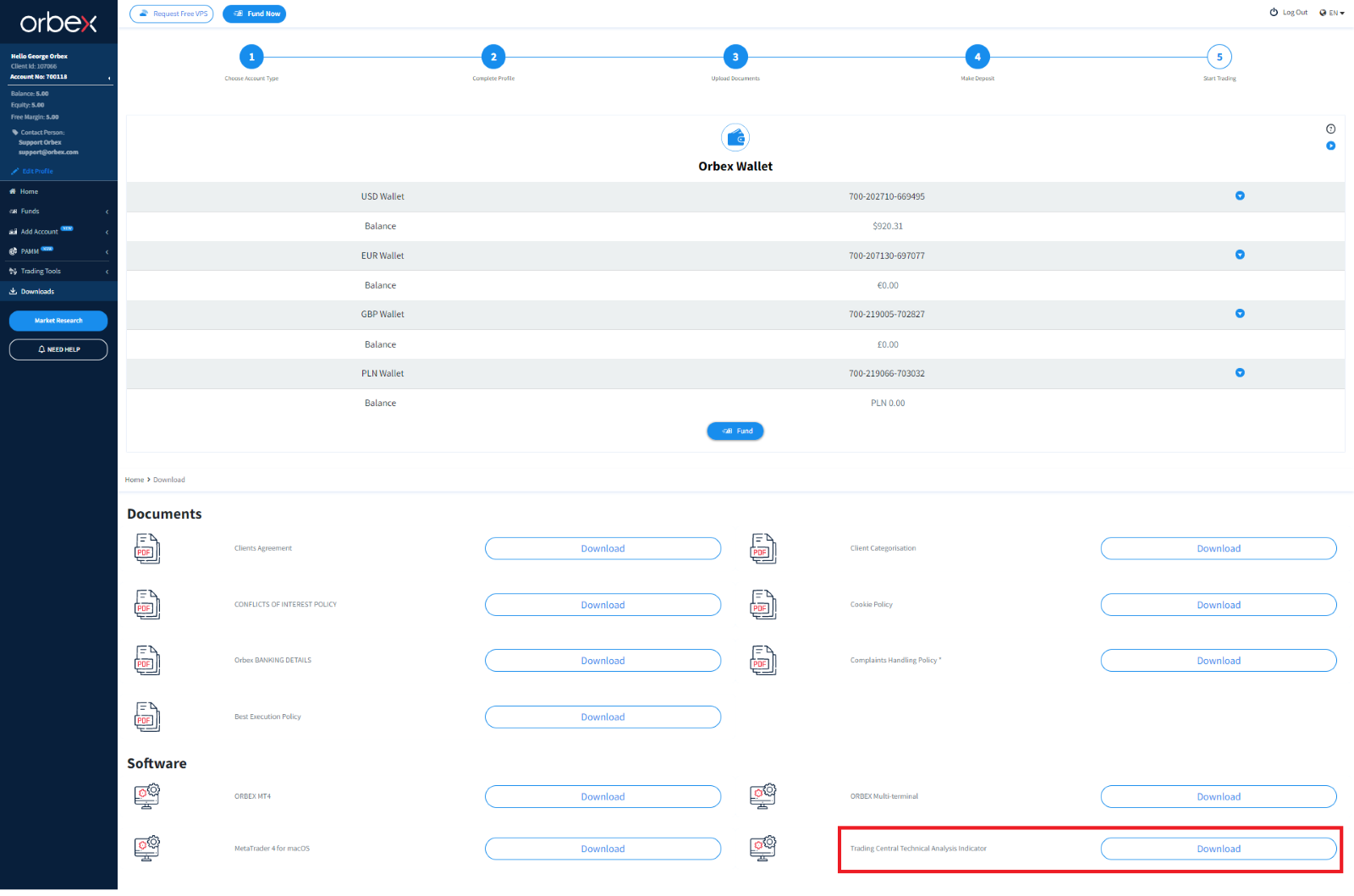The width and height of the screenshot is (1354, 896).
Task: Download the Cookie Policy
Action: pyautogui.click(x=1219, y=605)
